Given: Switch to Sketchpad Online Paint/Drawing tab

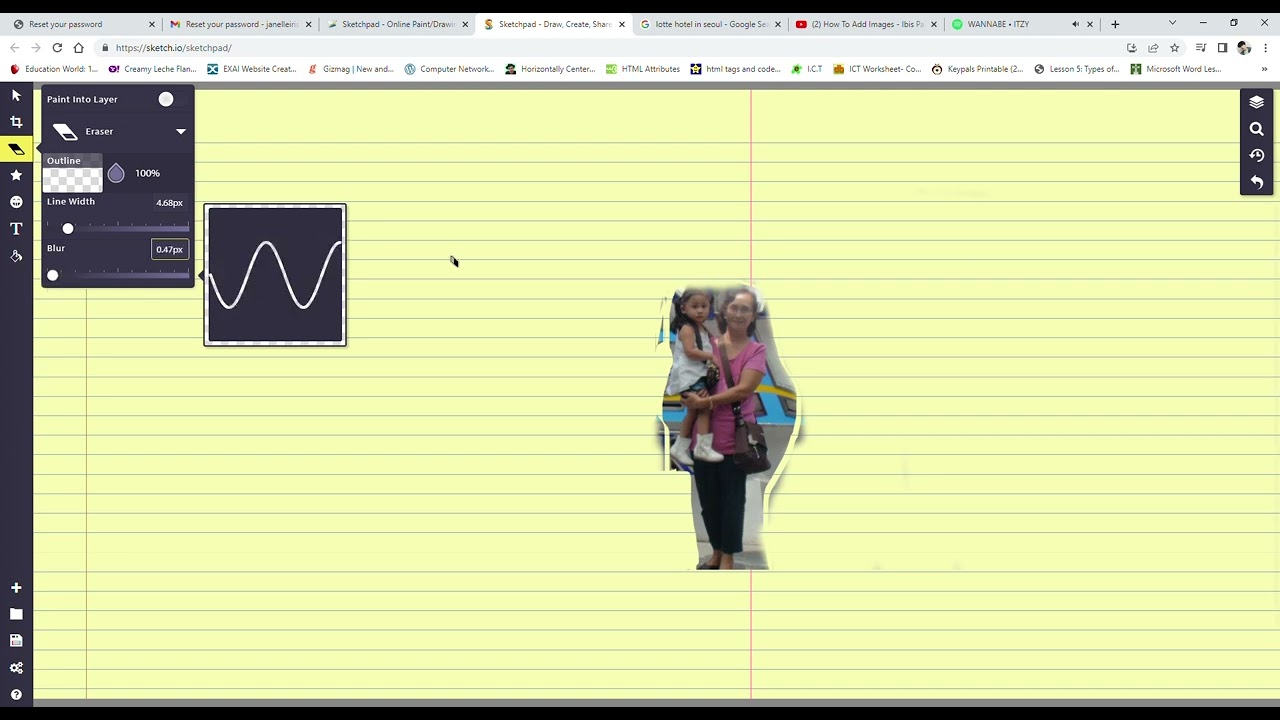Looking at the screenshot, I should (x=397, y=24).
